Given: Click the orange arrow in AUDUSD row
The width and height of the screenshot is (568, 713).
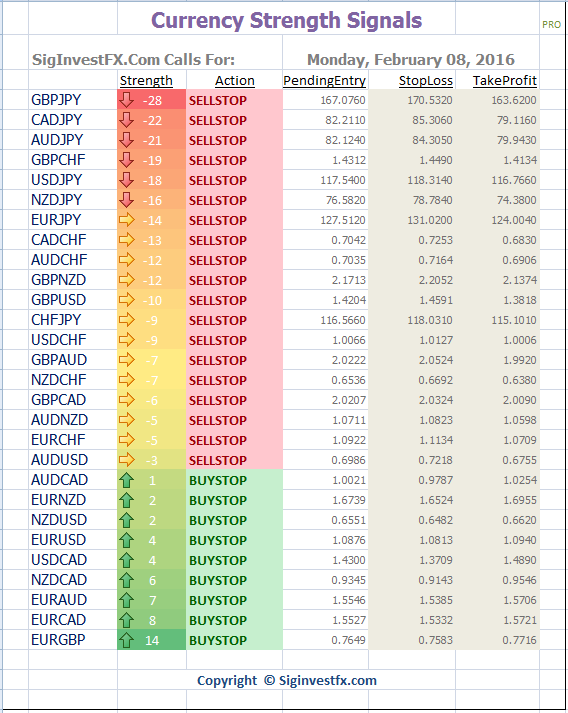Looking at the screenshot, I should (127, 460).
